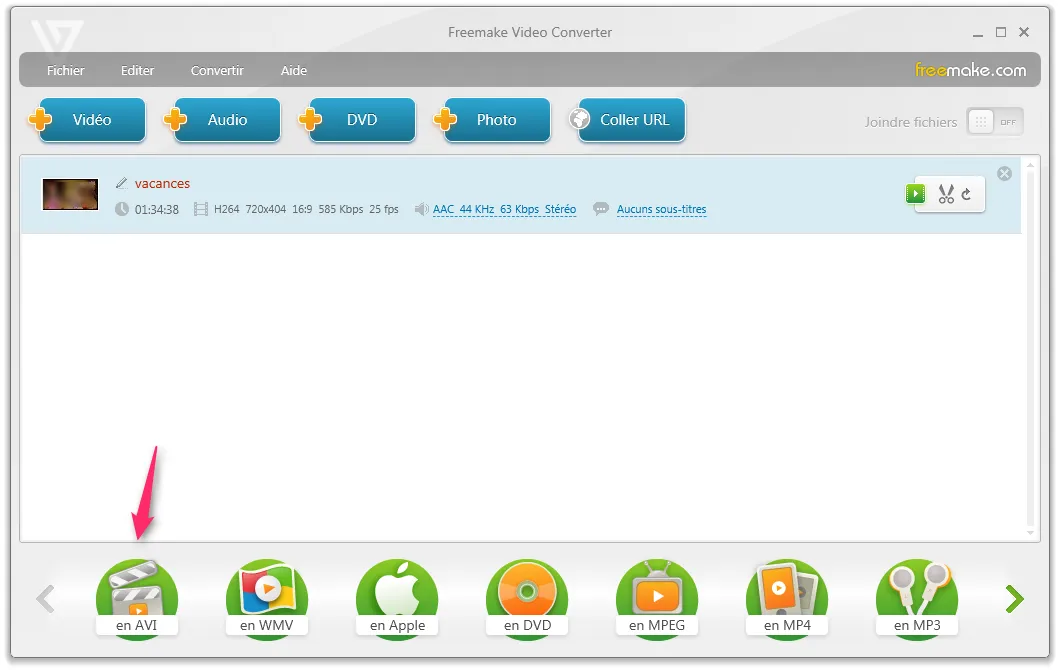Change audio track AAC 44 KHz Stéréo
This screenshot has height=670, width=1060.
pos(504,210)
